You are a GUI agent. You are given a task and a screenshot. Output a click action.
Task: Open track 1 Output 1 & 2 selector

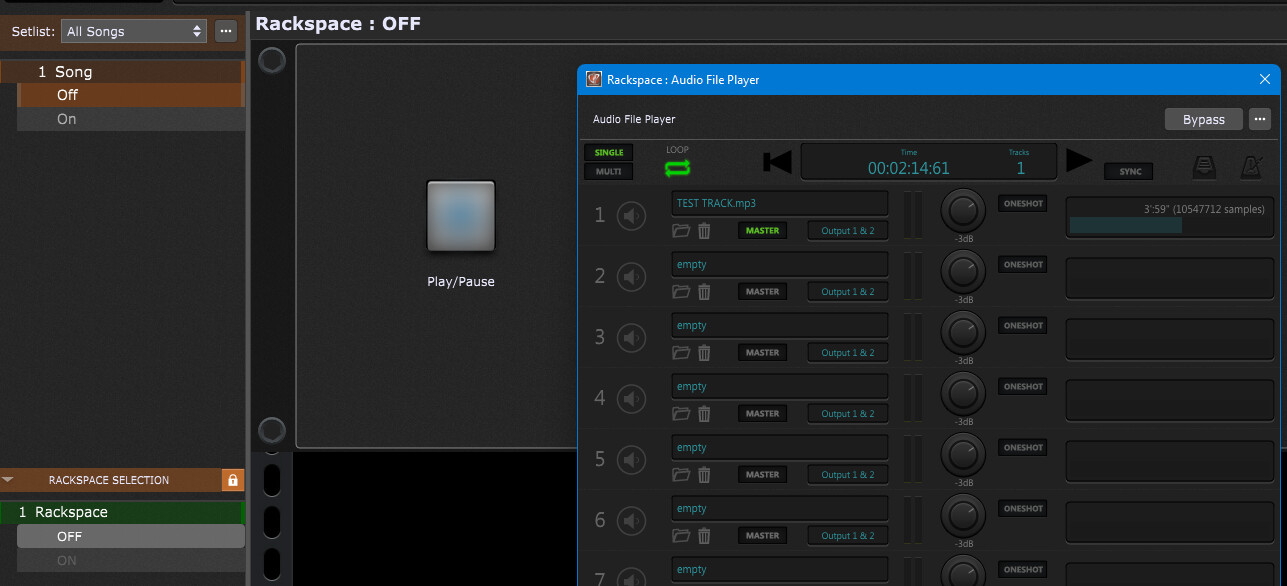click(847, 231)
